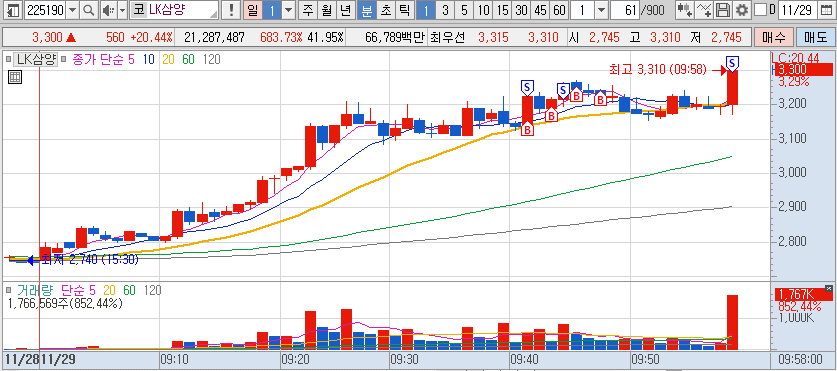Select the 5-minute interval

coord(464,10)
